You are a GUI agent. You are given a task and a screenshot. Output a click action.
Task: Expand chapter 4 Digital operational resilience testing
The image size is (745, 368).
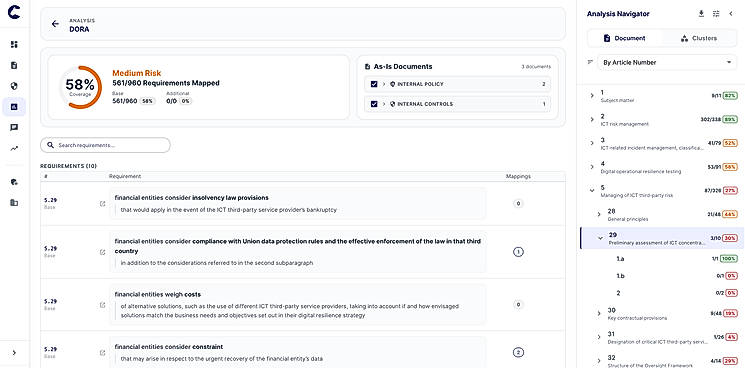point(592,167)
